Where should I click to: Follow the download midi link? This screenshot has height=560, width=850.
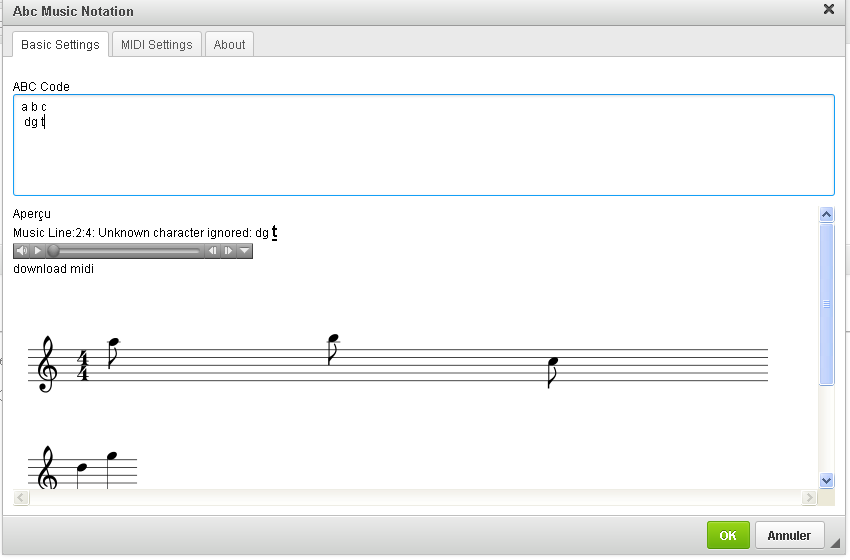tap(54, 269)
